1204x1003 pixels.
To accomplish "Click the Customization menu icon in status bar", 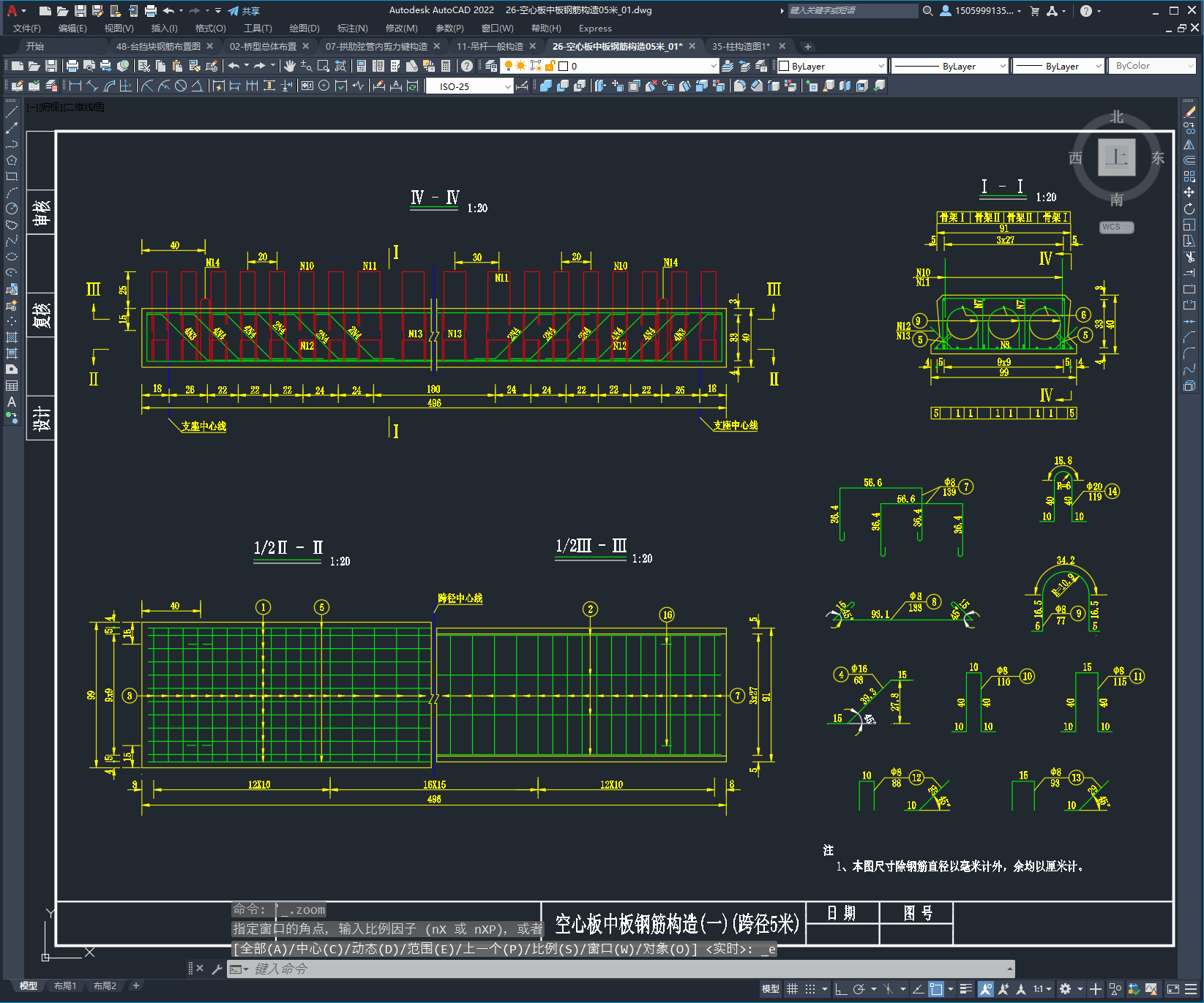I will coord(1191,989).
